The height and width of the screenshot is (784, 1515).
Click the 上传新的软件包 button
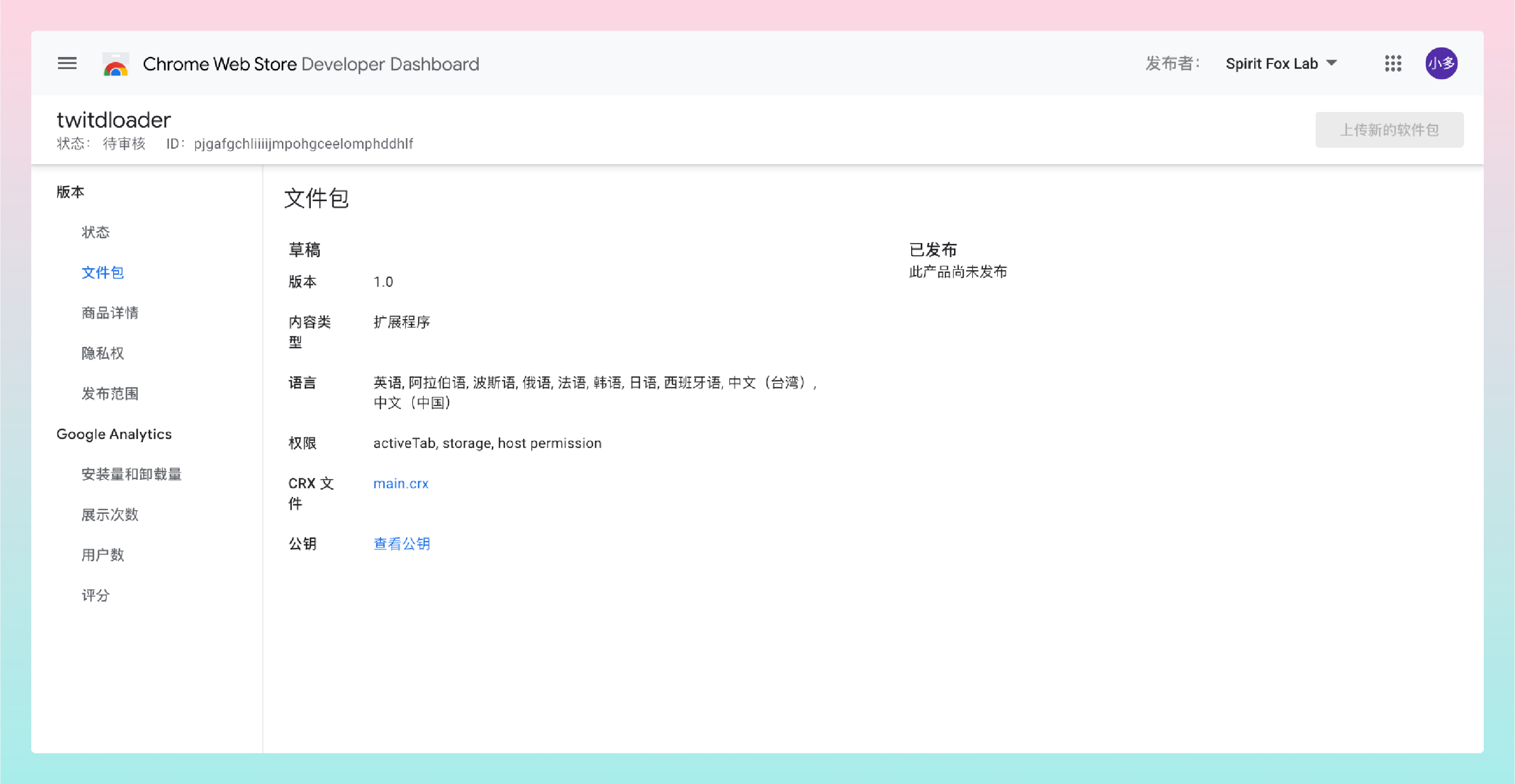click(x=1388, y=130)
